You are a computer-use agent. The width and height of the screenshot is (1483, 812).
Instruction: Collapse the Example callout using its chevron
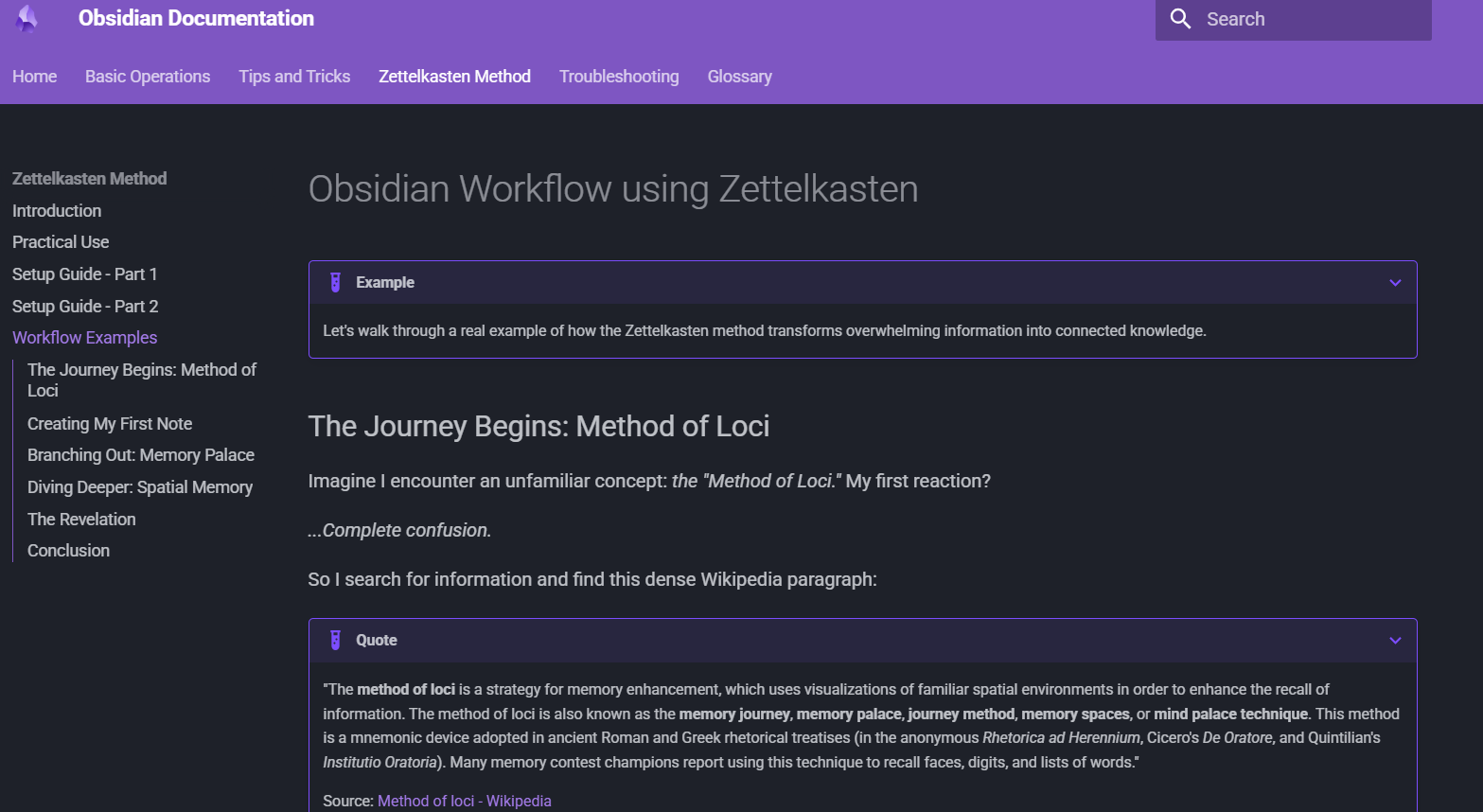(x=1394, y=282)
